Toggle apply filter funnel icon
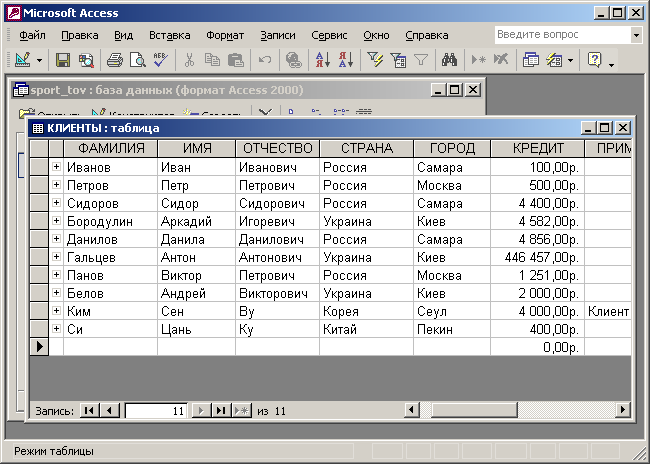650x464 pixels. [421, 60]
